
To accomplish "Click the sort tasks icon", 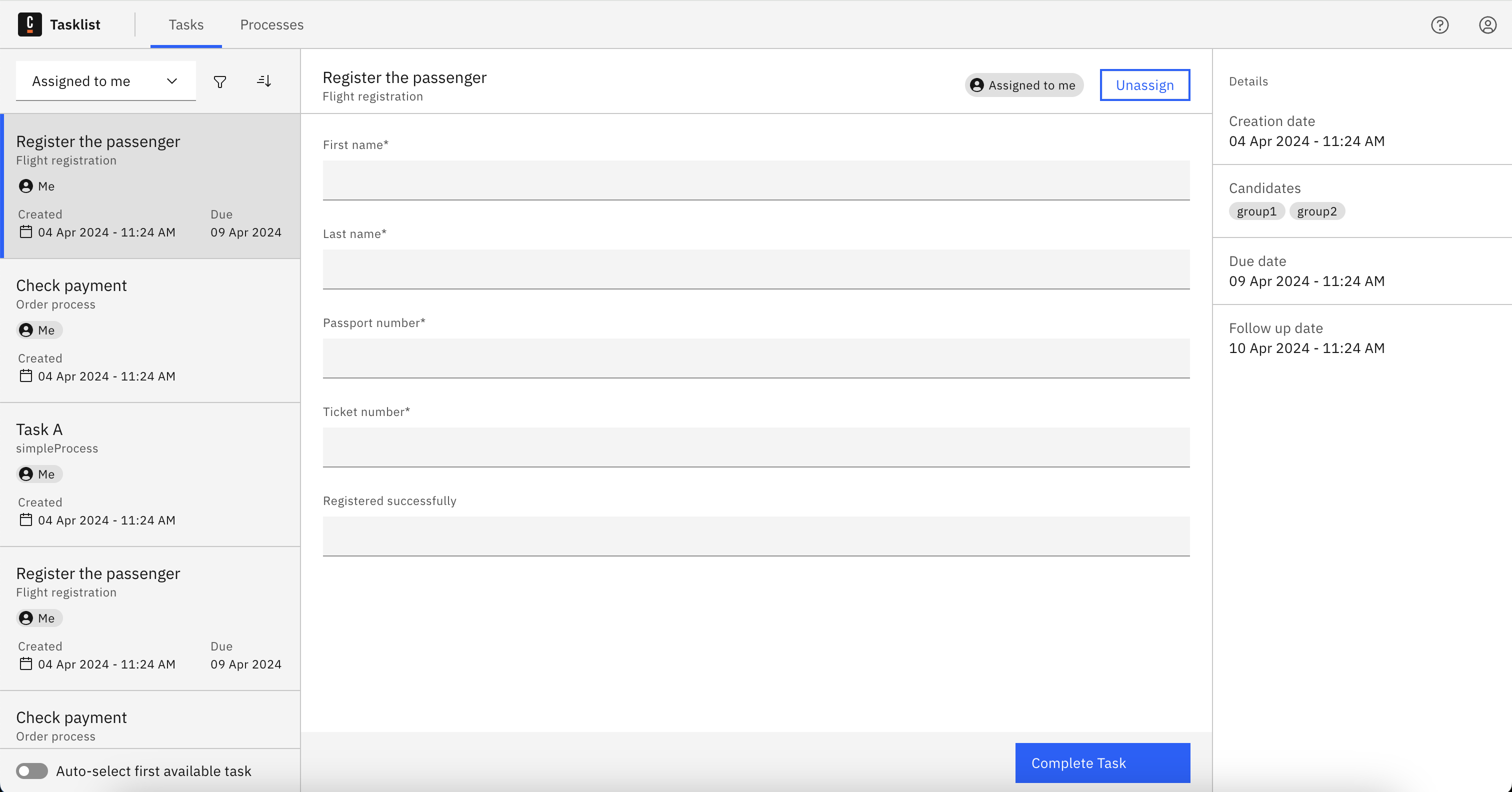I will click(264, 81).
